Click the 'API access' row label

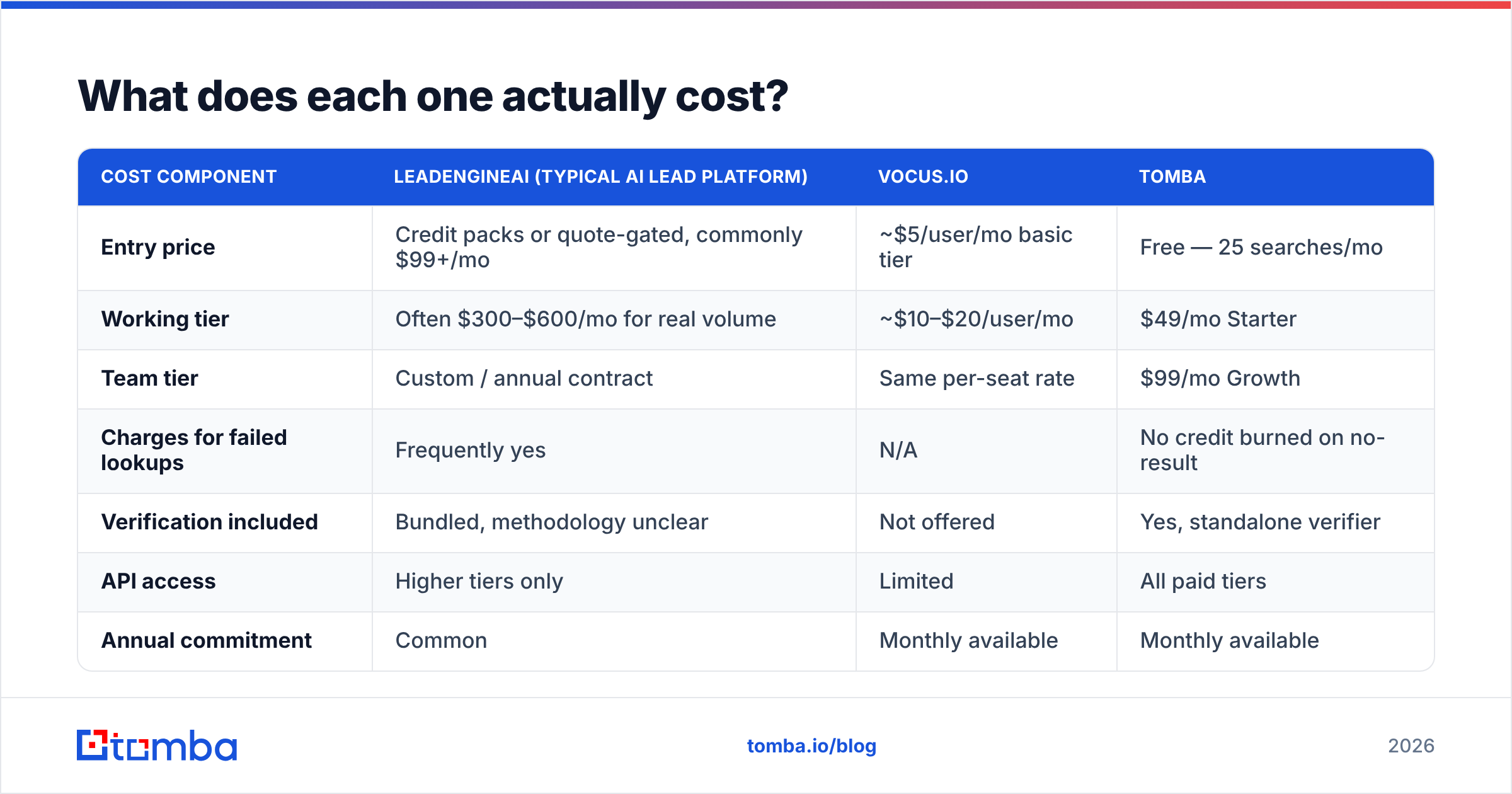159,581
